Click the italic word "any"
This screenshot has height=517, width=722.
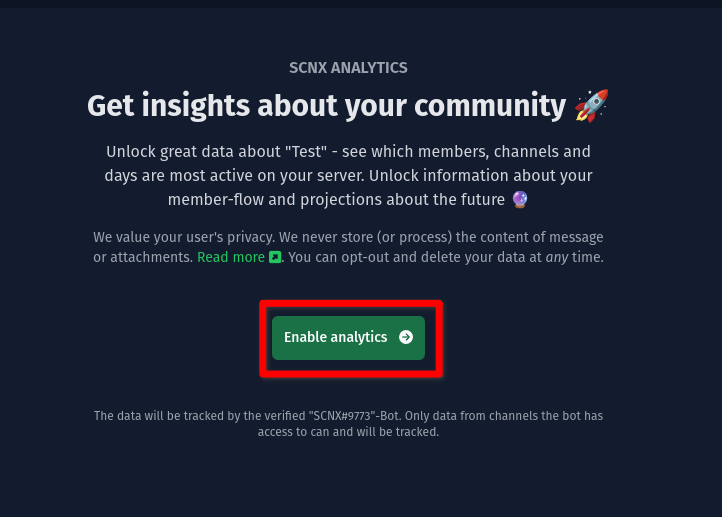557,257
